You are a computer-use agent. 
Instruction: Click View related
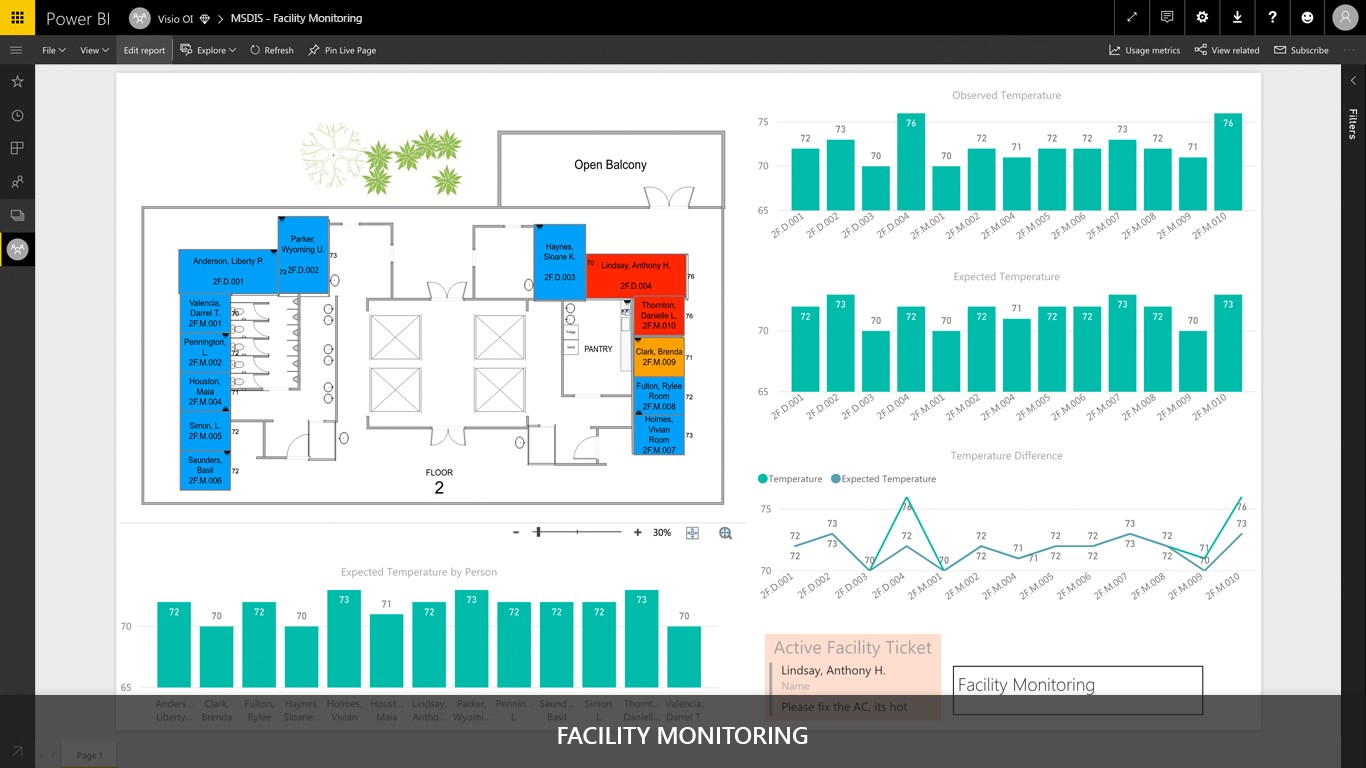pyautogui.click(x=1227, y=50)
